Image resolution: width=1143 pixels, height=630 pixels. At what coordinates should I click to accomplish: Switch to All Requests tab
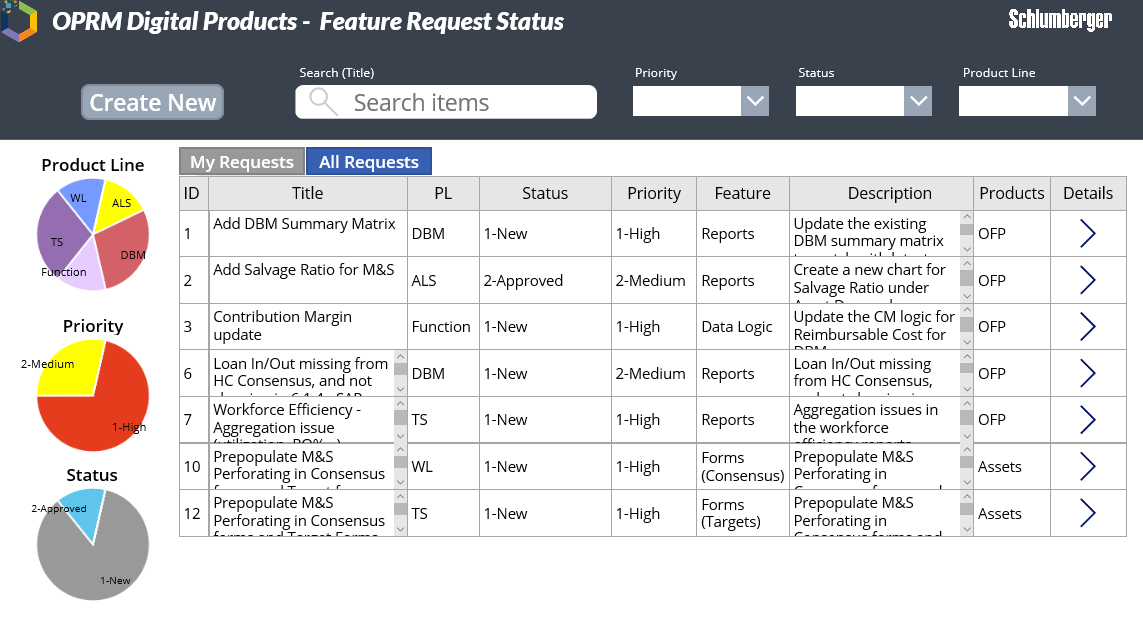pyautogui.click(x=369, y=162)
